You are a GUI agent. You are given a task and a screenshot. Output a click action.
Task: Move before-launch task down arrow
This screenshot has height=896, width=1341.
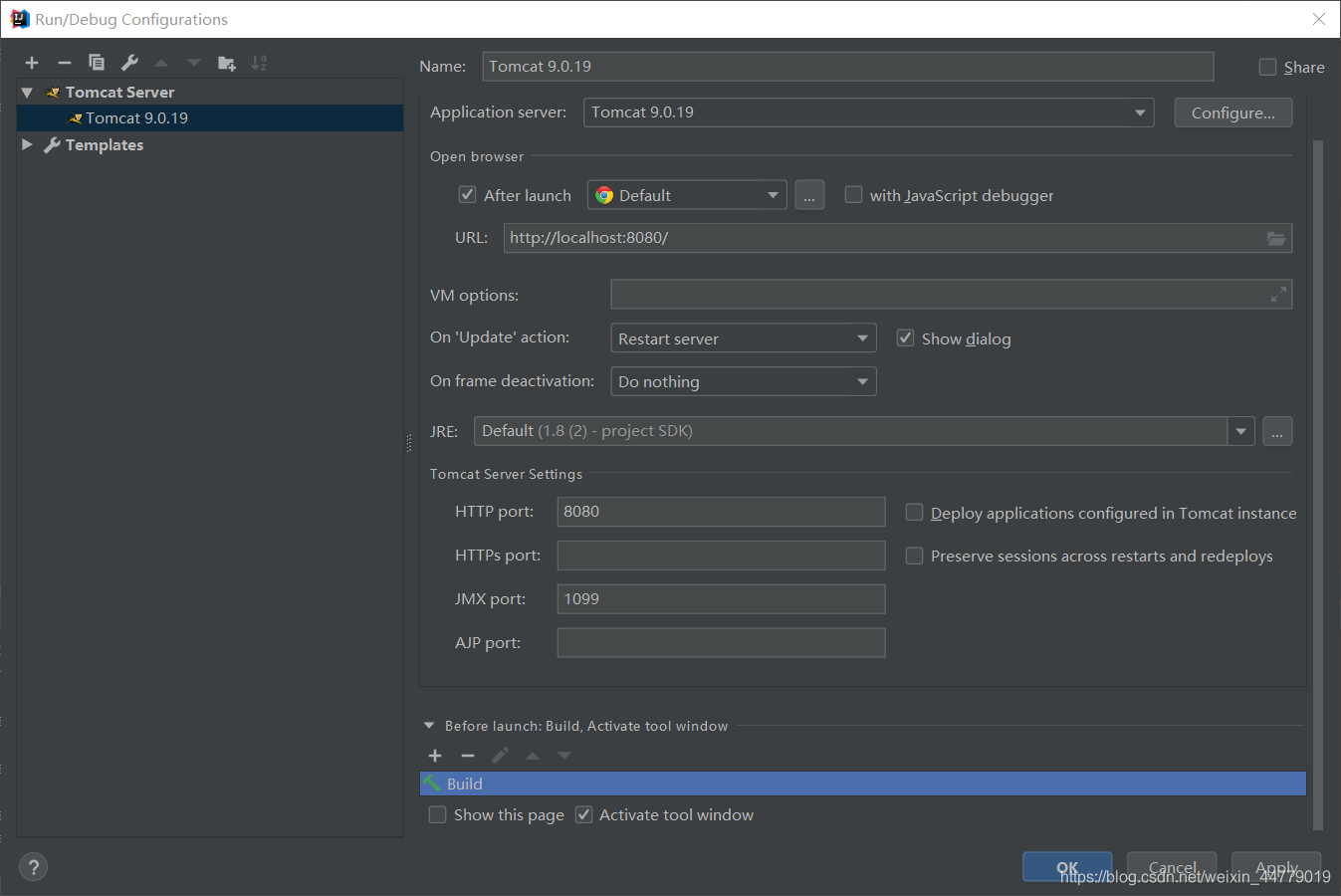[564, 756]
